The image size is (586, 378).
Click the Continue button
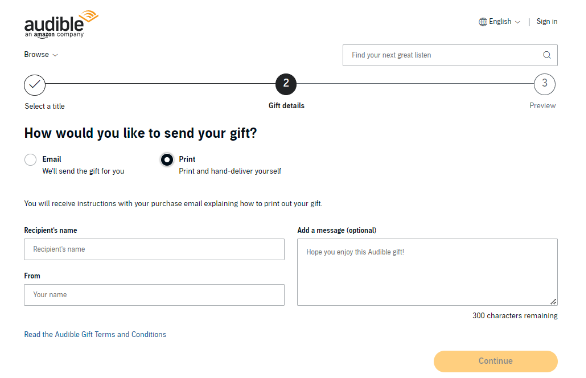click(x=496, y=361)
